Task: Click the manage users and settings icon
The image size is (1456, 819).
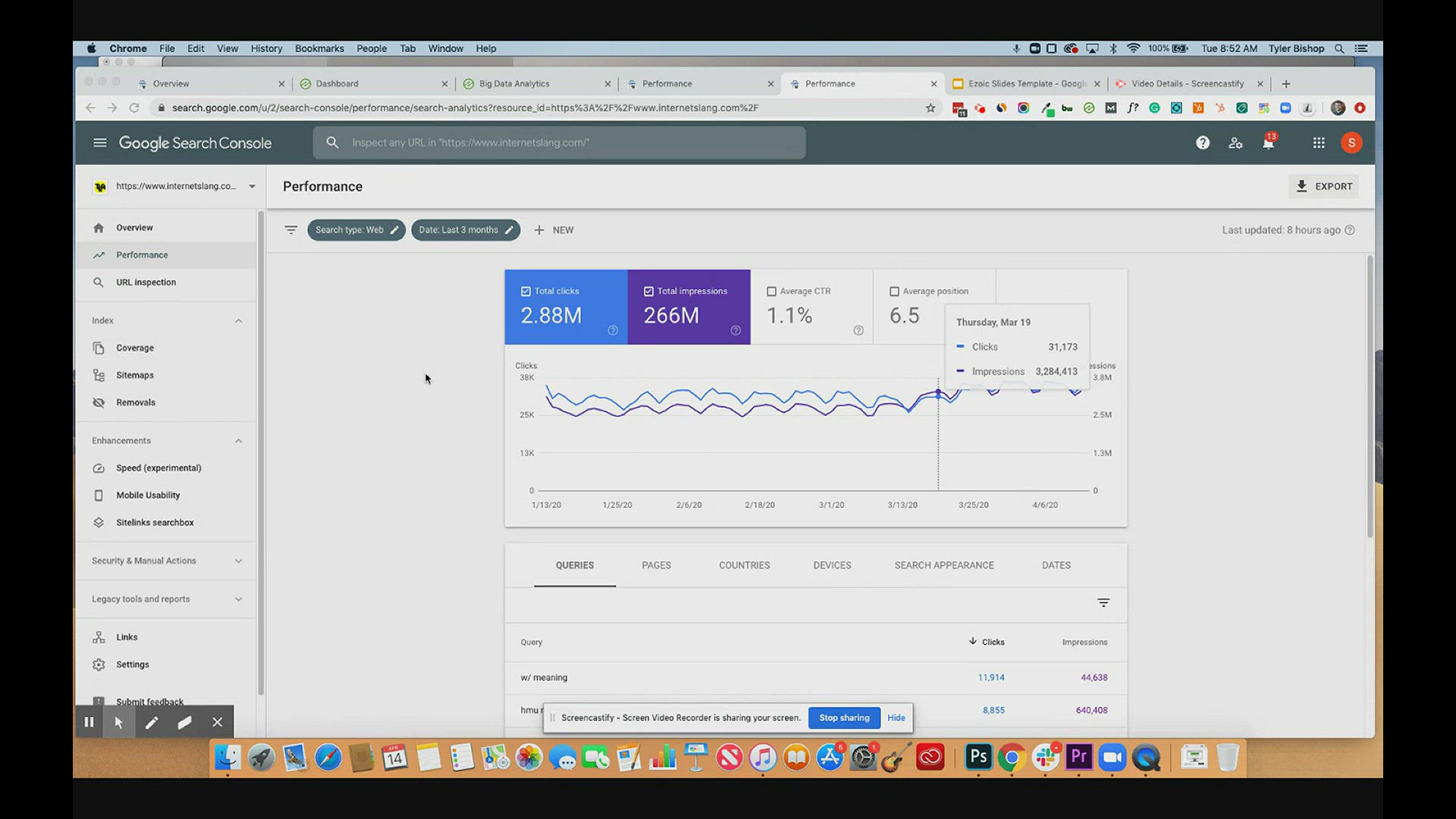Action: [x=1235, y=143]
